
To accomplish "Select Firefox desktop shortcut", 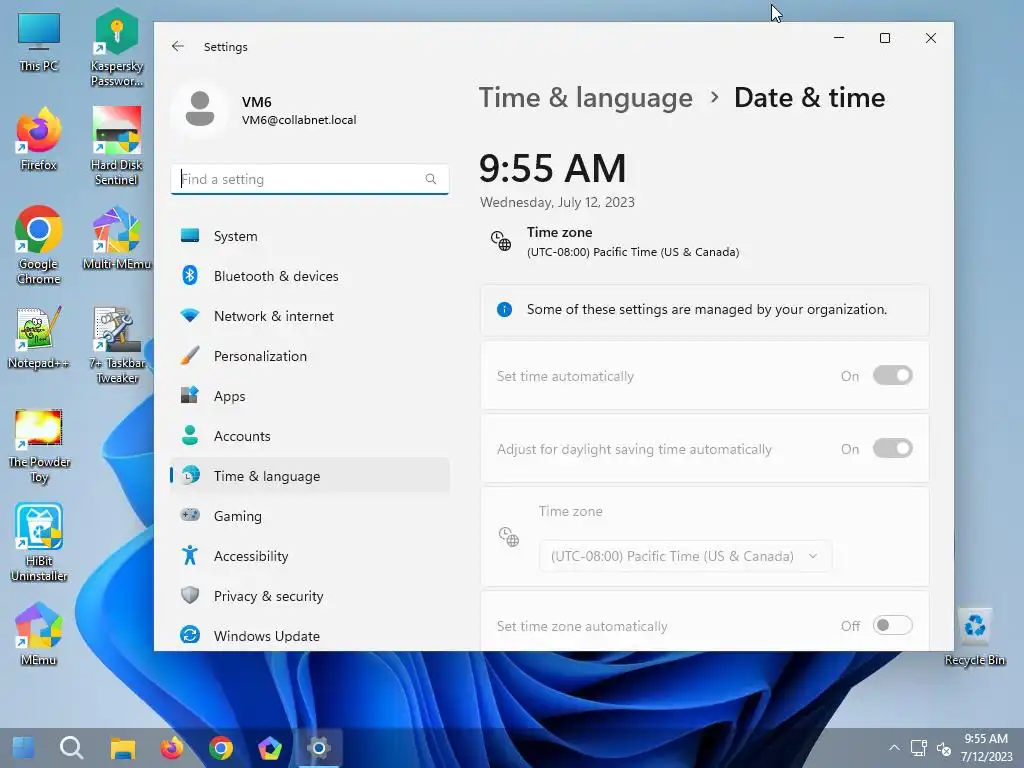I will point(39,139).
